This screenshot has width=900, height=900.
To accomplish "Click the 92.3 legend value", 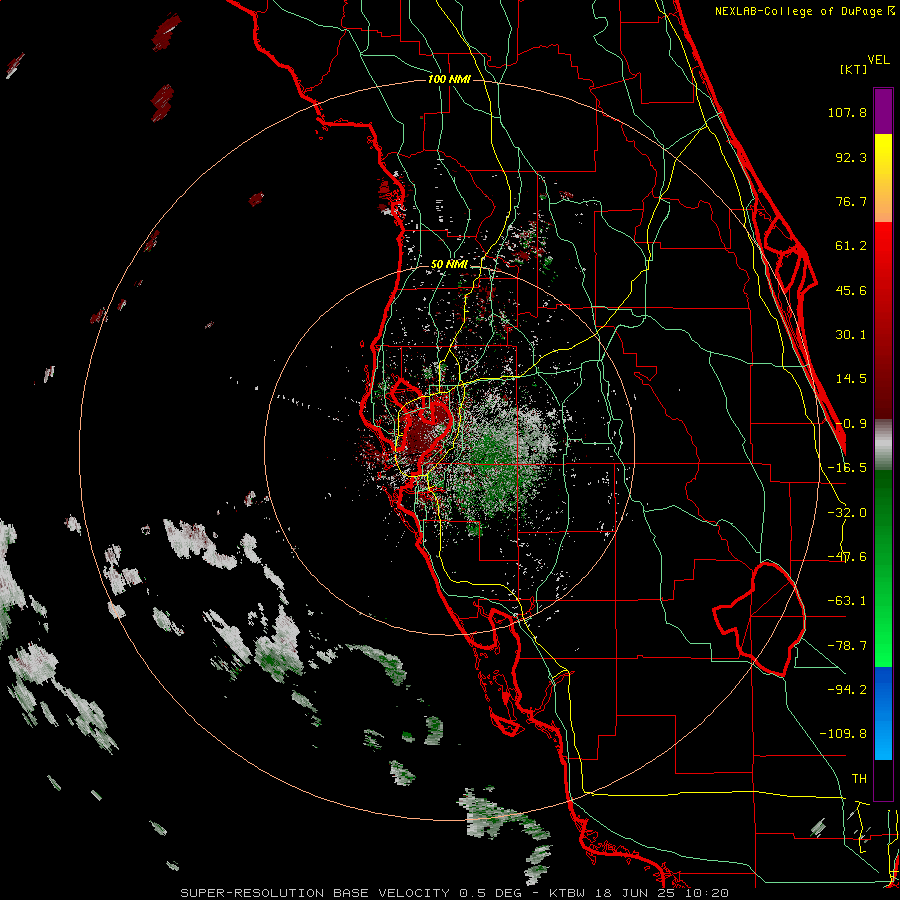I will coord(851,157).
